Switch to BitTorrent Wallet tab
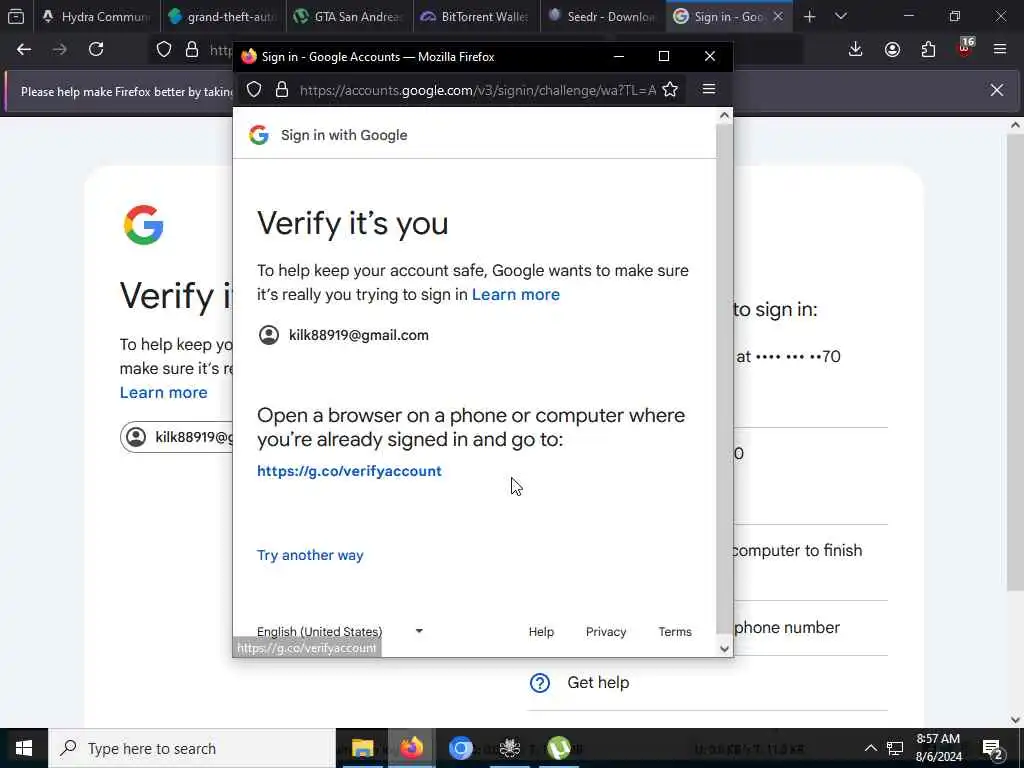This screenshot has width=1024, height=768. click(x=476, y=17)
